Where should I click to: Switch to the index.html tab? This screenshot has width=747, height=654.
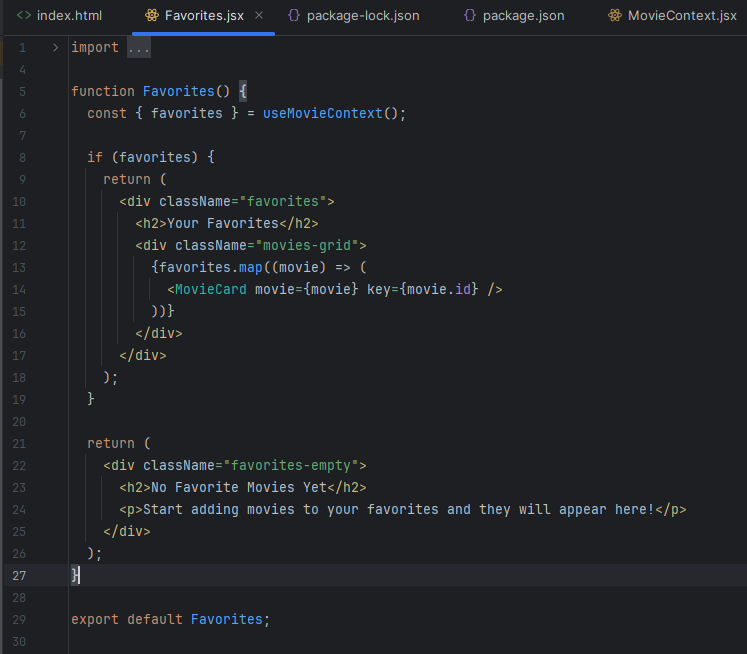68,16
